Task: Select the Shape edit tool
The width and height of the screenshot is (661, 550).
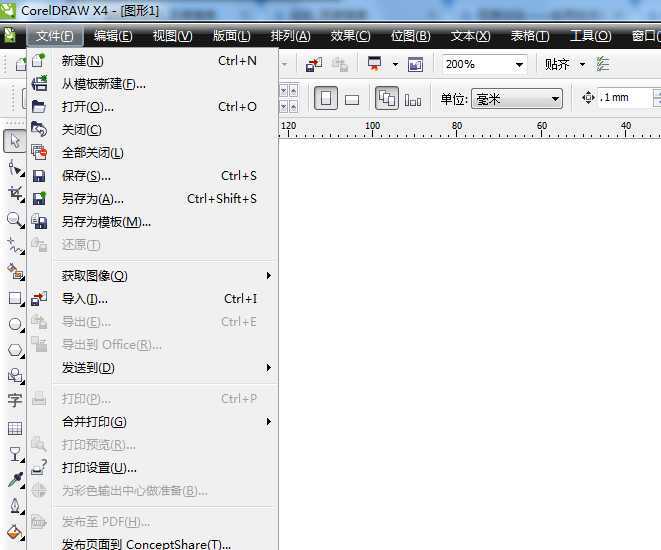Action: 15,168
